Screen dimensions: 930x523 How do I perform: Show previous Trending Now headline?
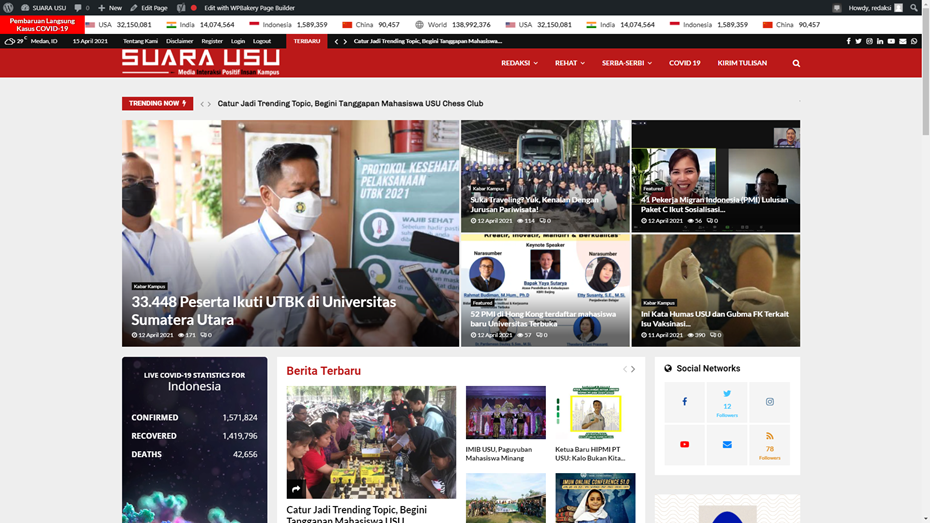click(201, 104)
